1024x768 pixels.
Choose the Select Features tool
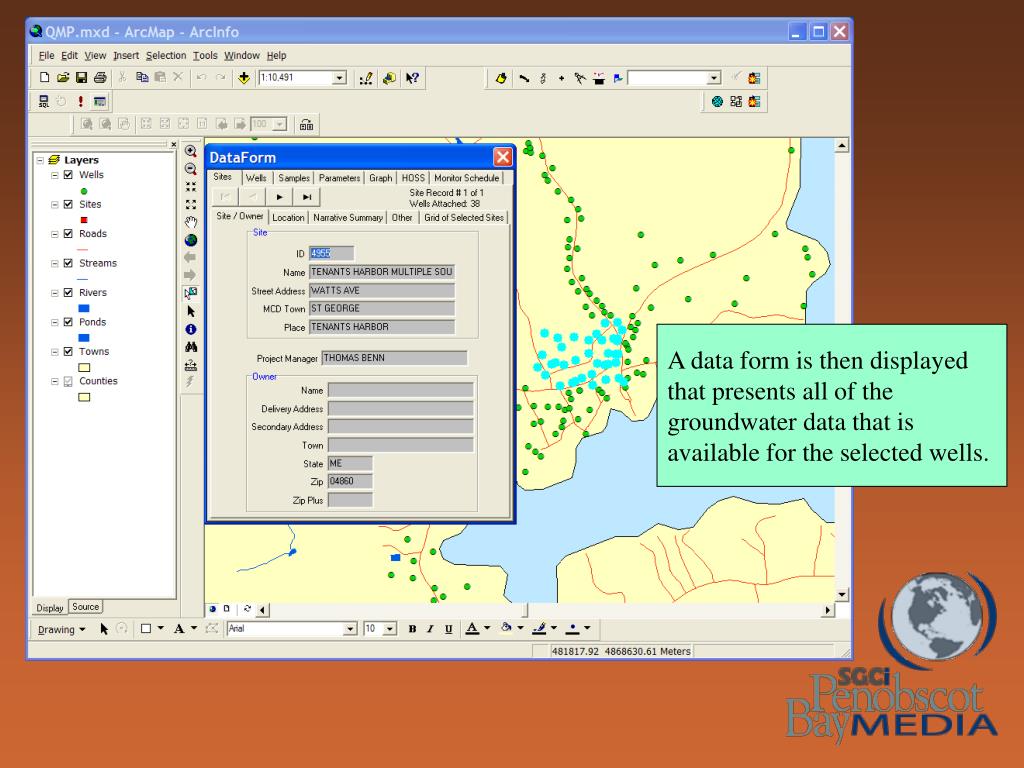click(x=191, y=293)
